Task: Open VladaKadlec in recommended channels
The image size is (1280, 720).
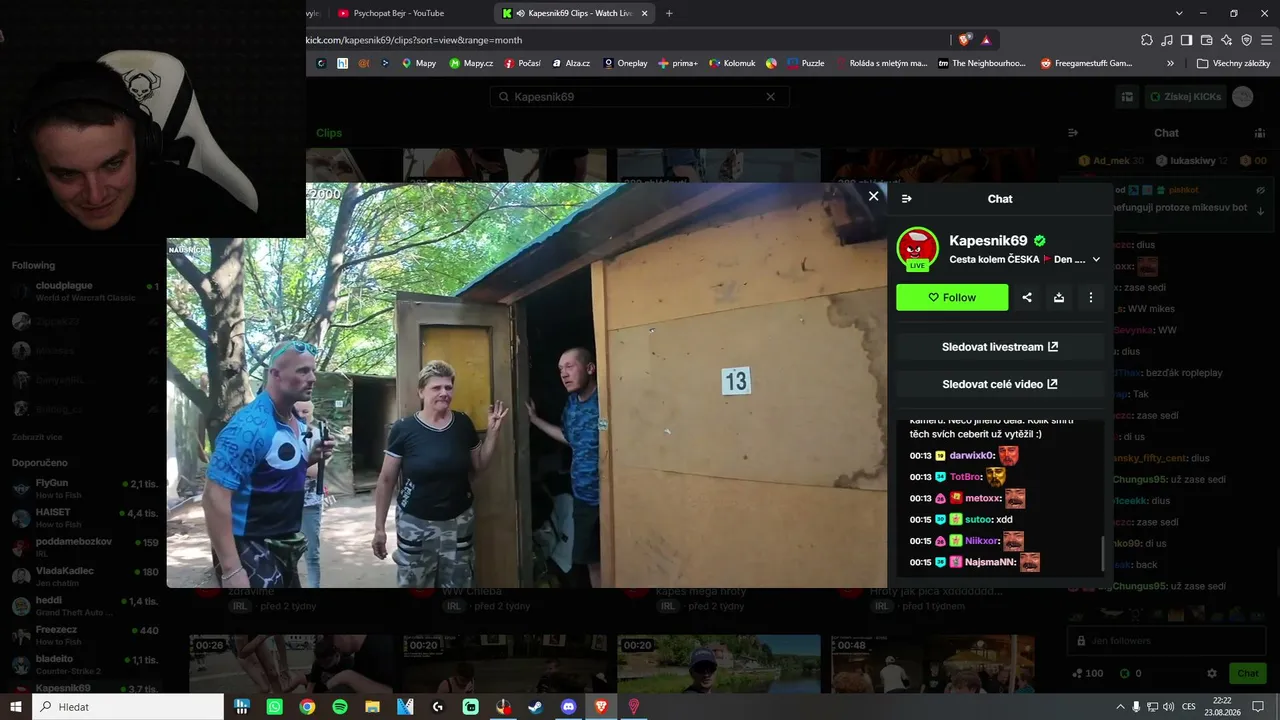Action: pos(85,576)
